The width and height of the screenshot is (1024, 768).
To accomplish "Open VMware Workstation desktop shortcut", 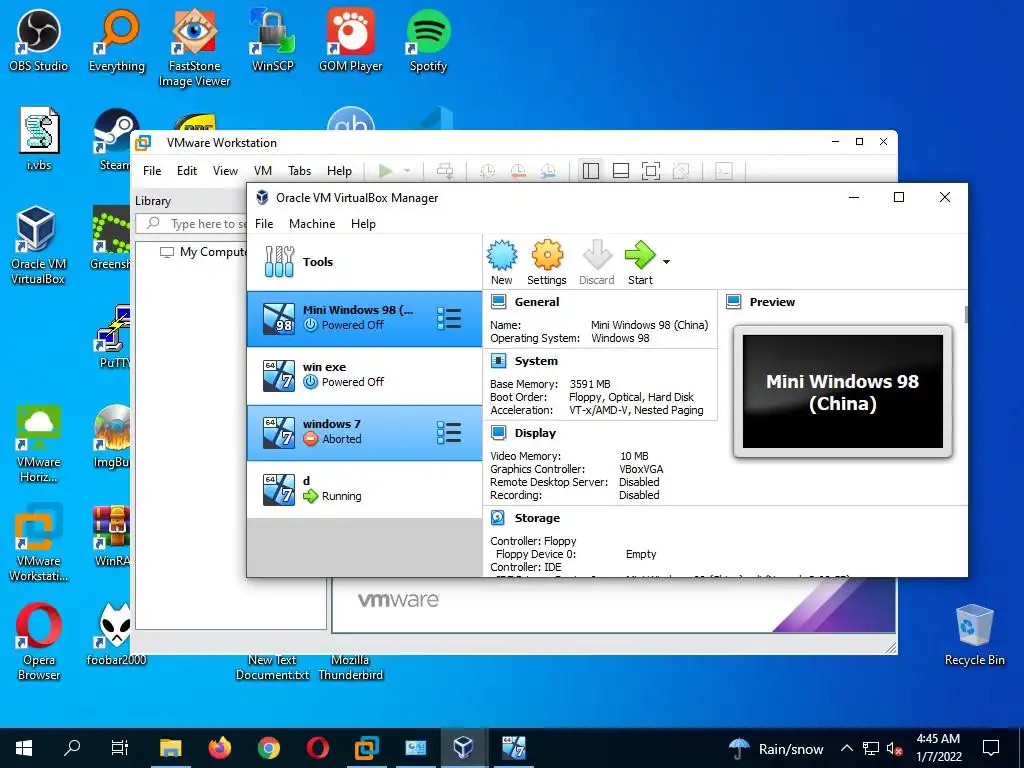I will [x=38, y=542].
